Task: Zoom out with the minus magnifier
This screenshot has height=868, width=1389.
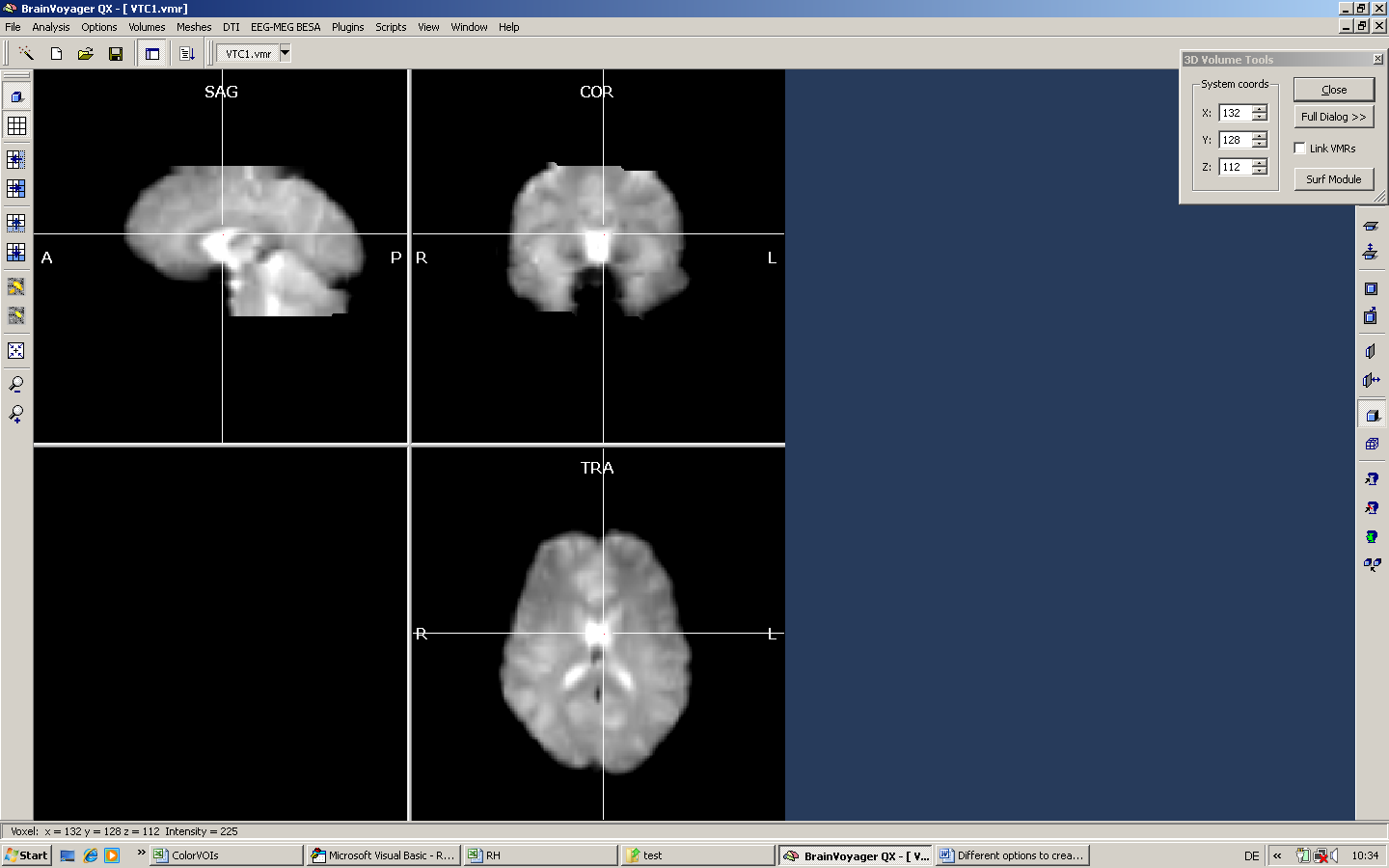Action: pyautogui.click(x=16, y=385)
